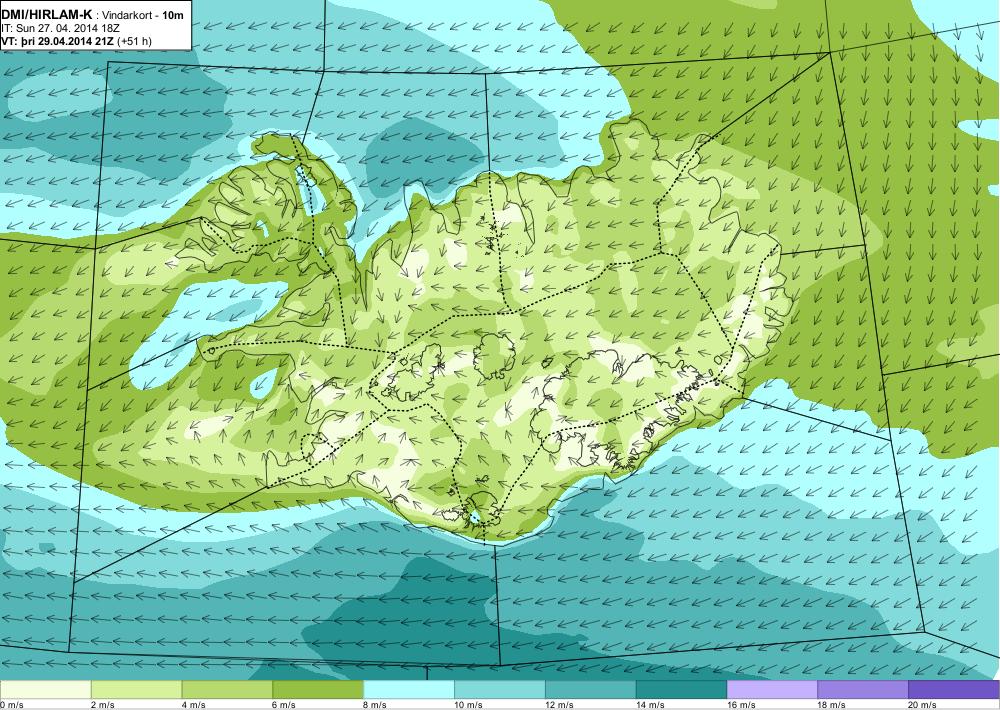Select the light cyan 8–10 m/s swatch
The image size is (1000, 710).
pyautogui.click(x=409, y=690)
